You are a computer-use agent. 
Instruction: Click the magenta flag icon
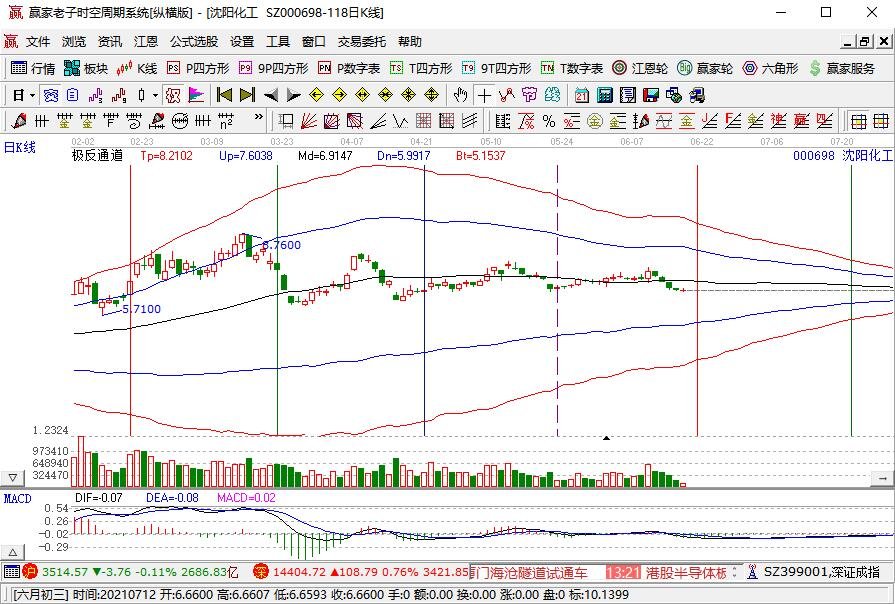tap(196, 95)
